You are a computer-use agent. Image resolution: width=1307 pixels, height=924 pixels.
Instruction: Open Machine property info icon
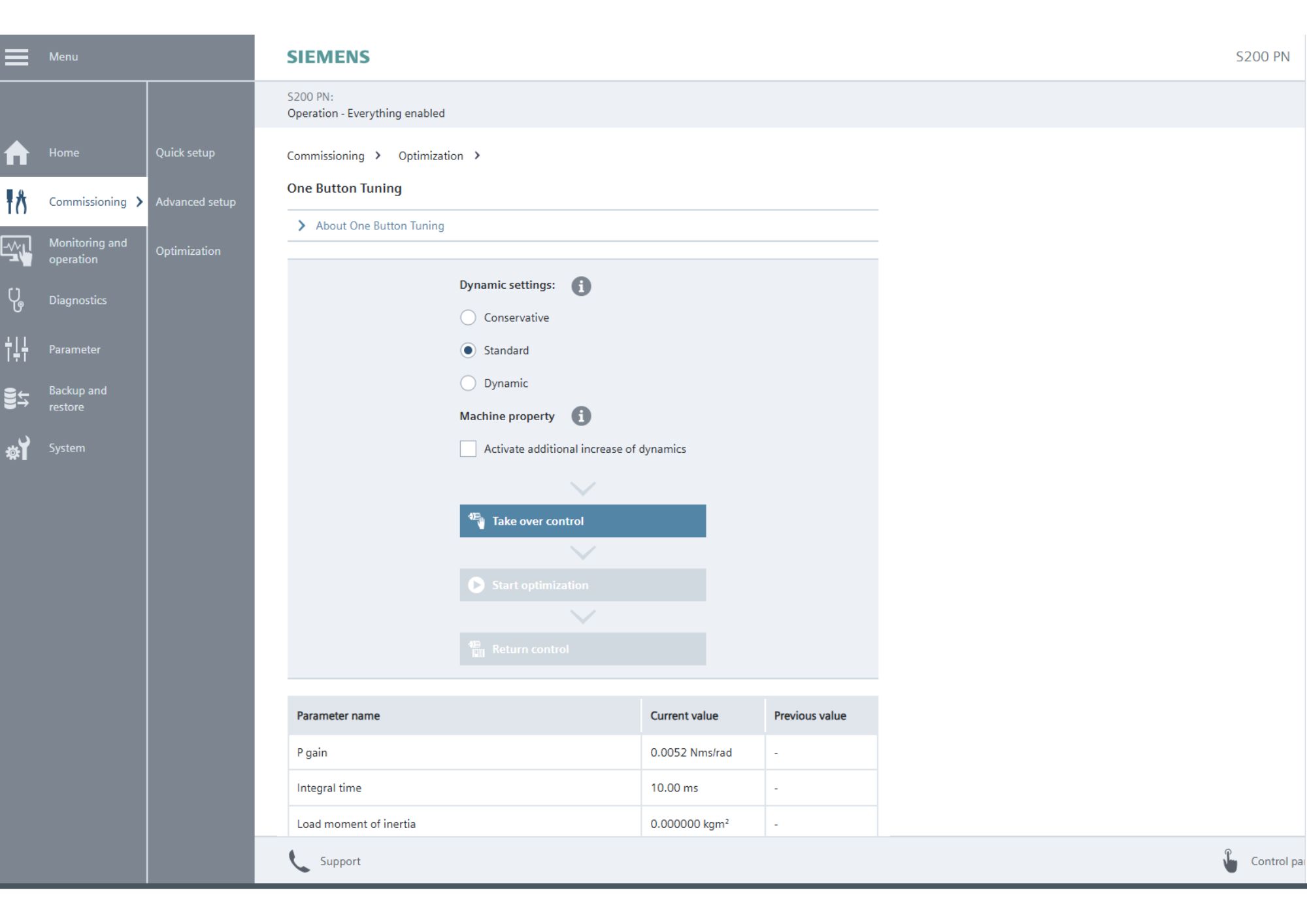pyautogui.click(x=581, y=416)
